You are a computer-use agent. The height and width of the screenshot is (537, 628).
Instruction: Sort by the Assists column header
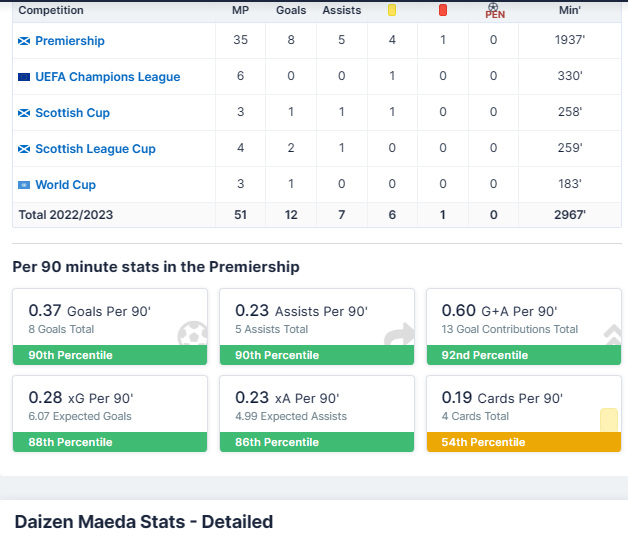point(342,10)
